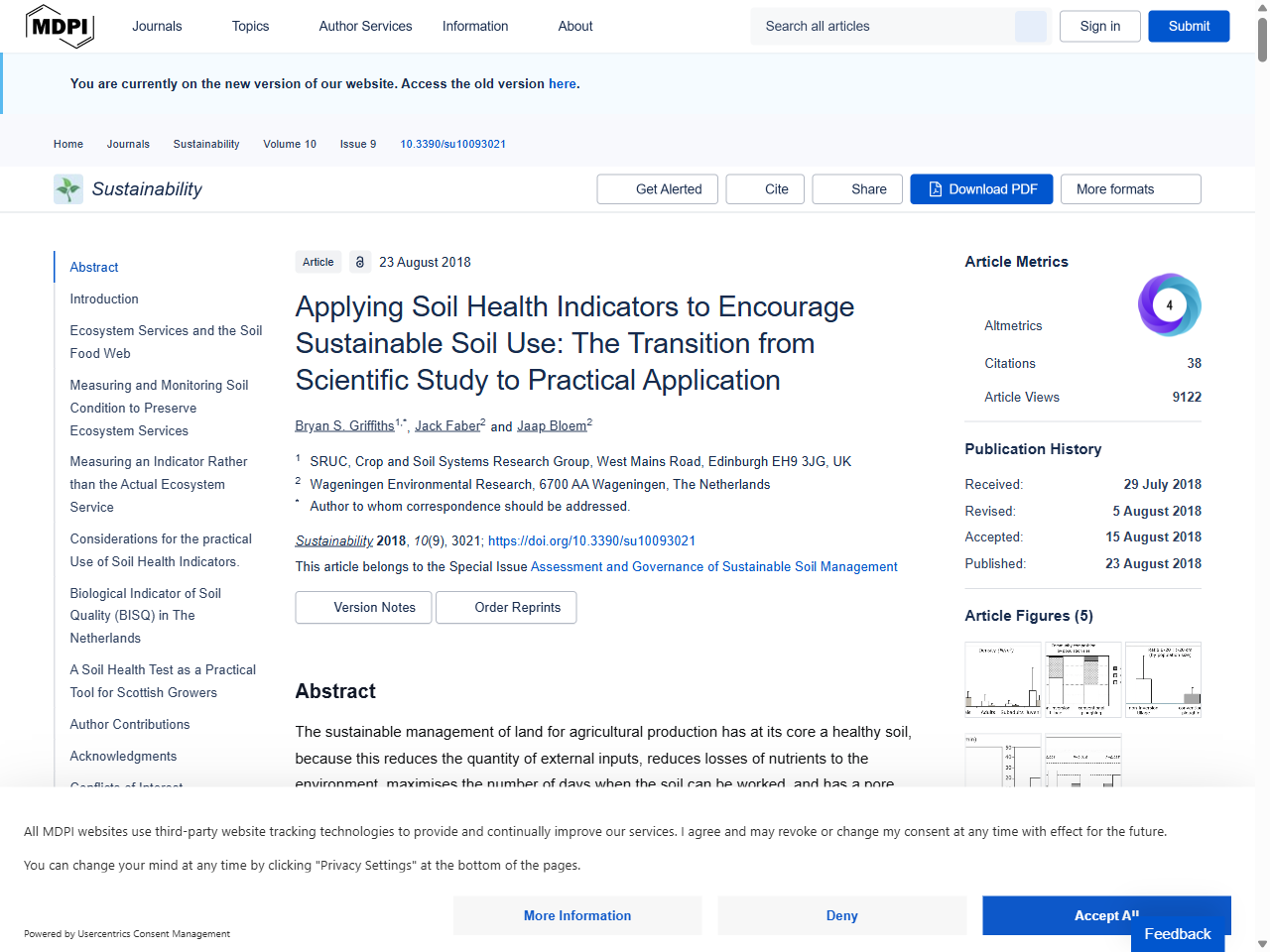Open the Author Services menu

pyautogui.click(x=365, y=27)
